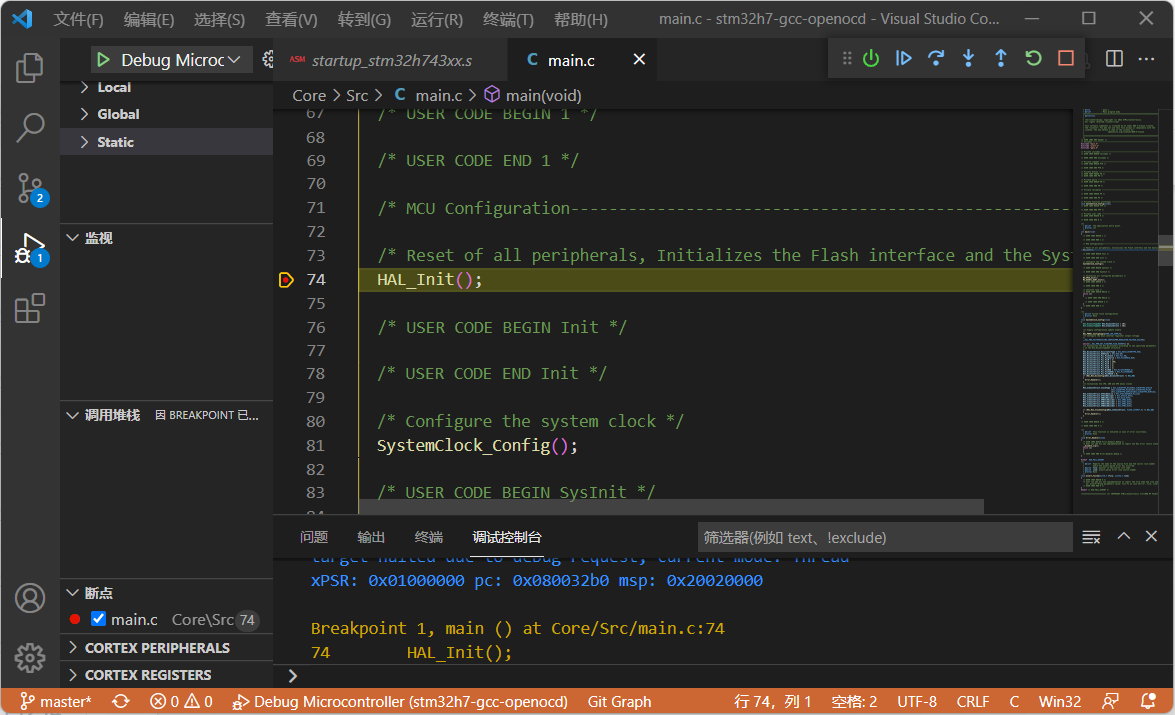Open the Extensions view

(x=30, y=308)
